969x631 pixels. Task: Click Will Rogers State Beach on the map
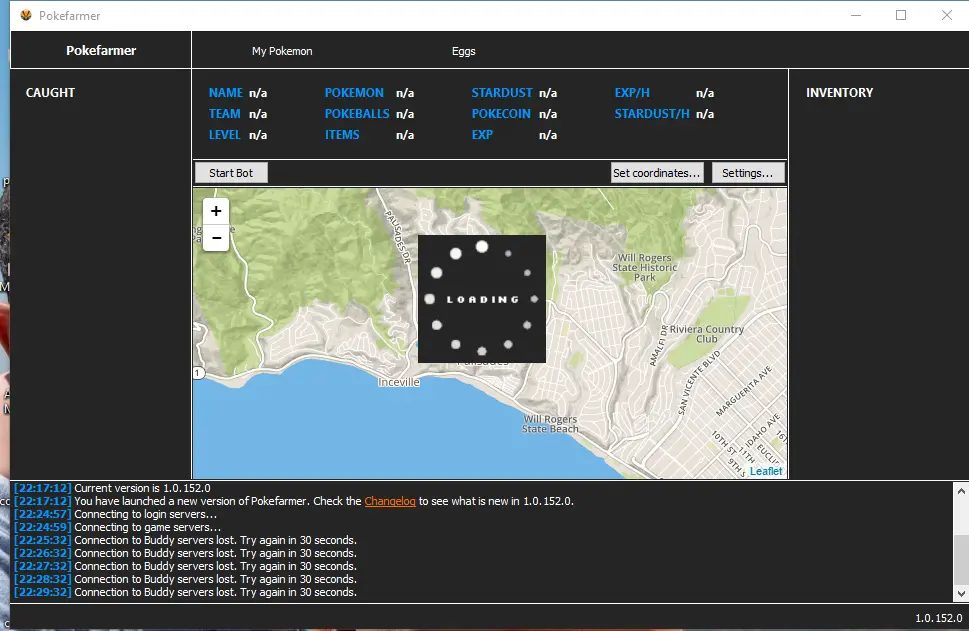pos(551,424)
